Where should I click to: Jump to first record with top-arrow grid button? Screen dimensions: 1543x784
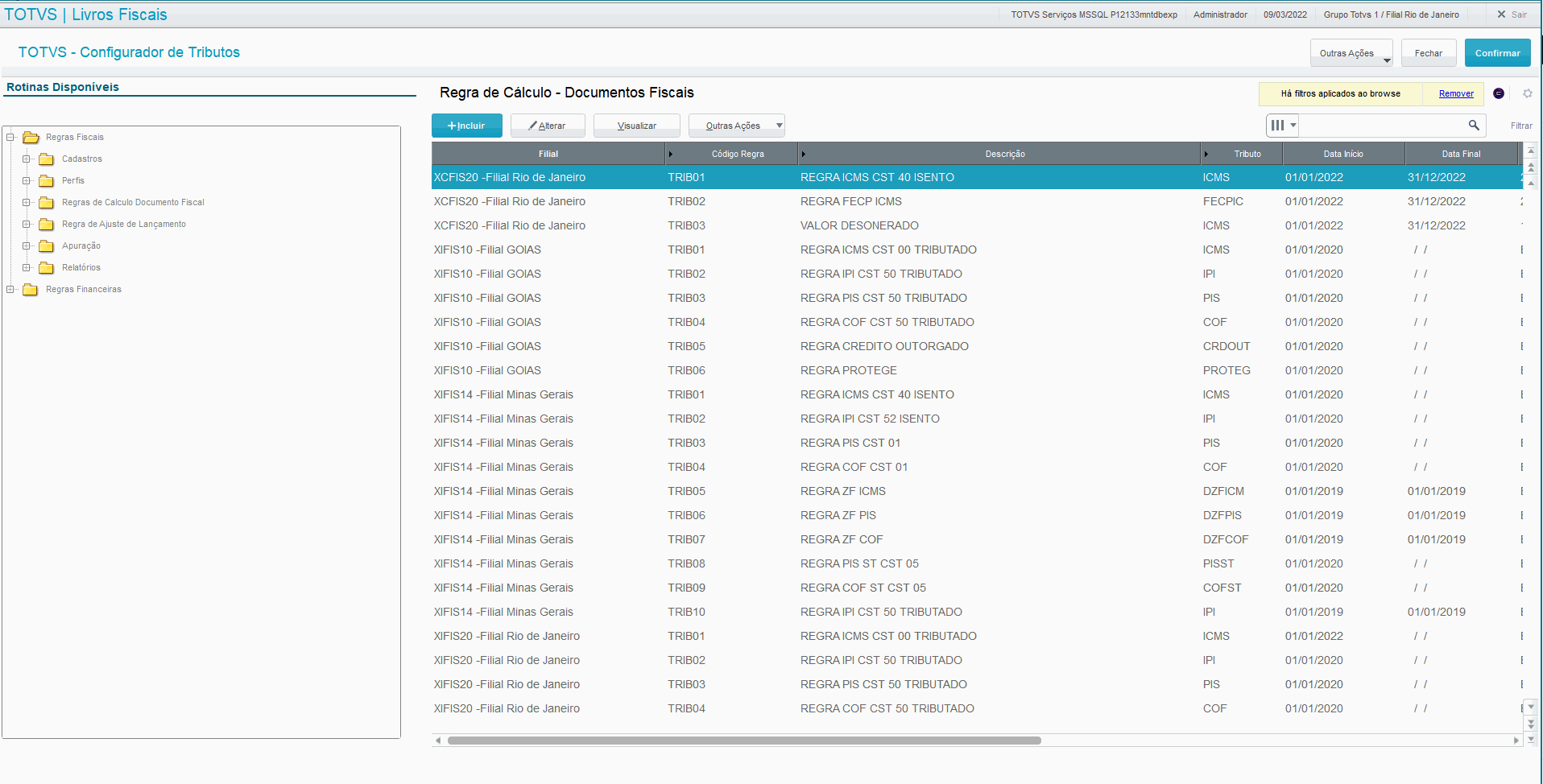1532,151
